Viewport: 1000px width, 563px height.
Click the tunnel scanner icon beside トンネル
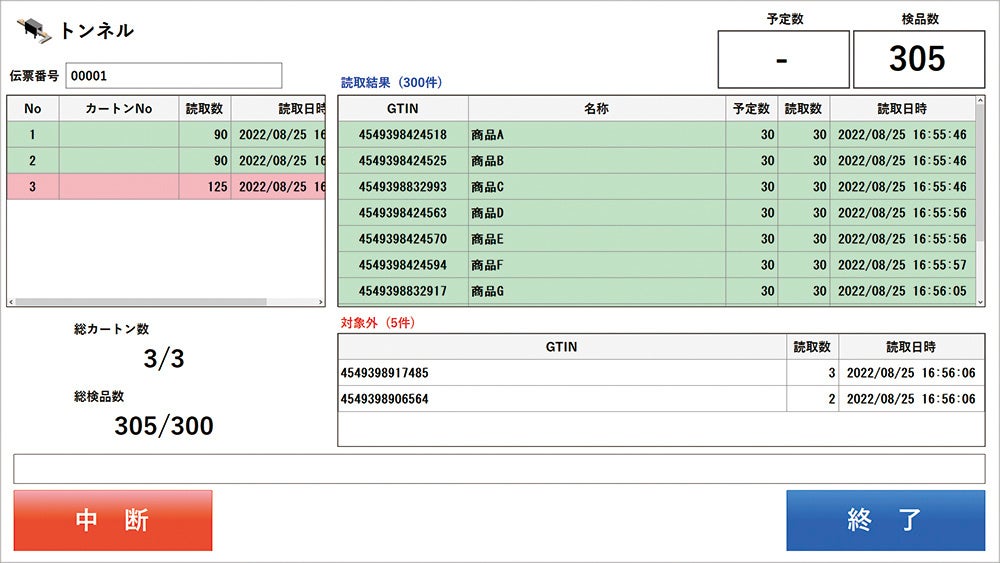(x=34, y=30)
